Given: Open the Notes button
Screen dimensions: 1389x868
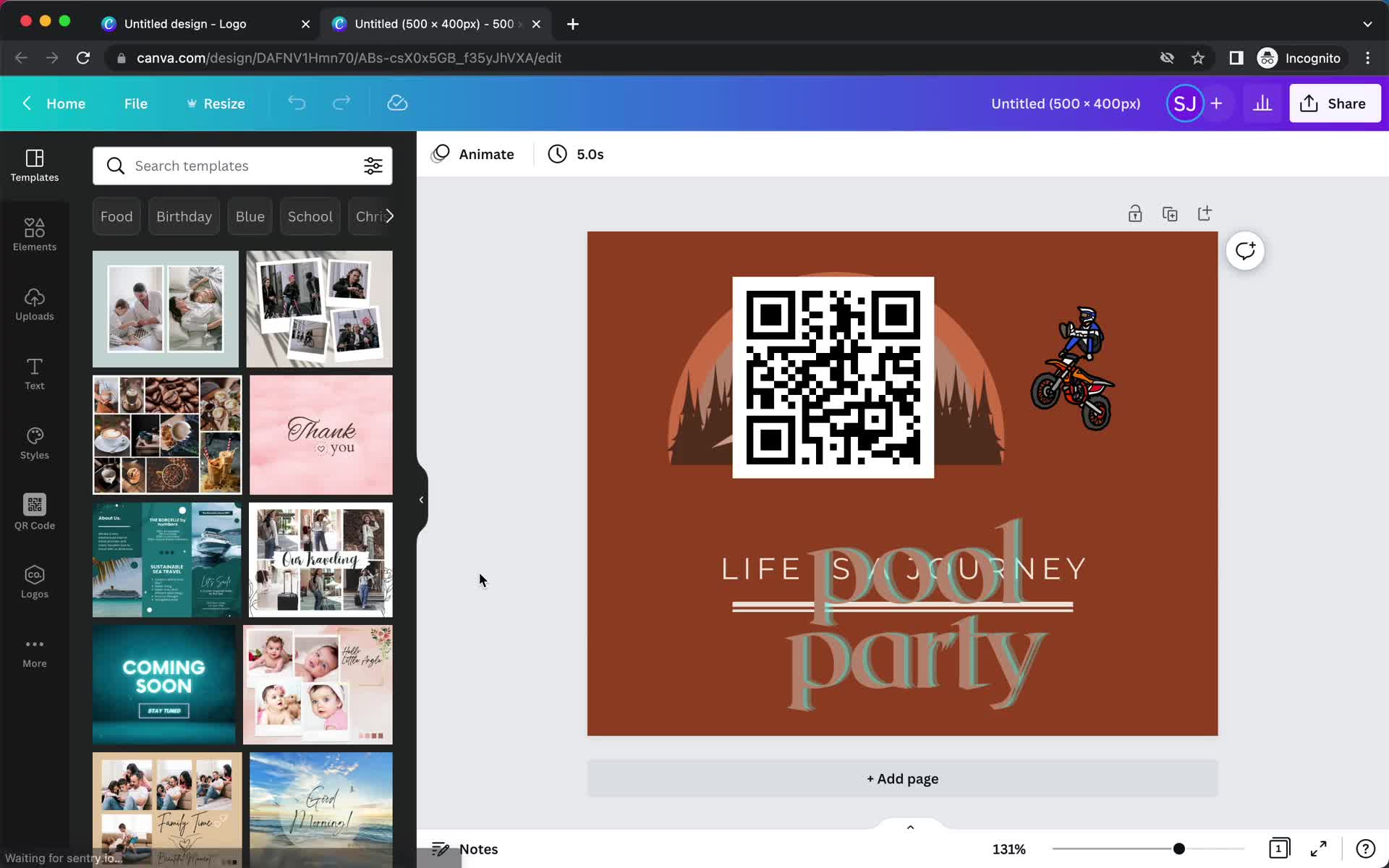Looking at the screenshot, I should 465,848.
